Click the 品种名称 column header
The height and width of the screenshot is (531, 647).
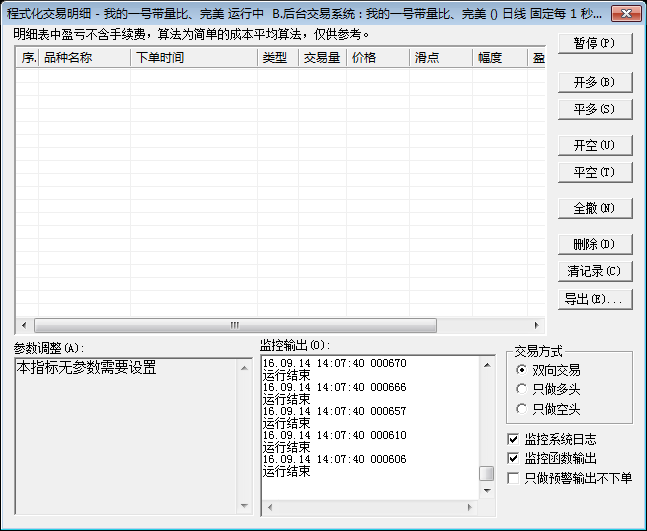(84, 58)
